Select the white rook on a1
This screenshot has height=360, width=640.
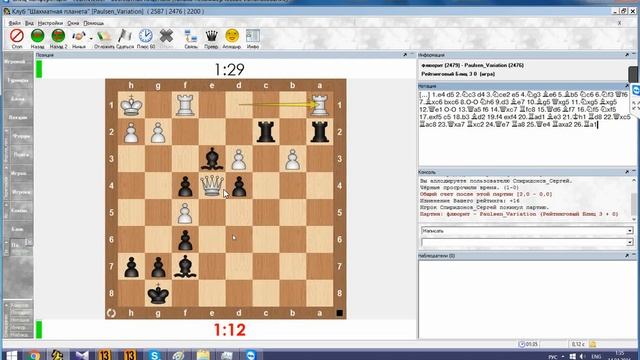click(320, 105)
